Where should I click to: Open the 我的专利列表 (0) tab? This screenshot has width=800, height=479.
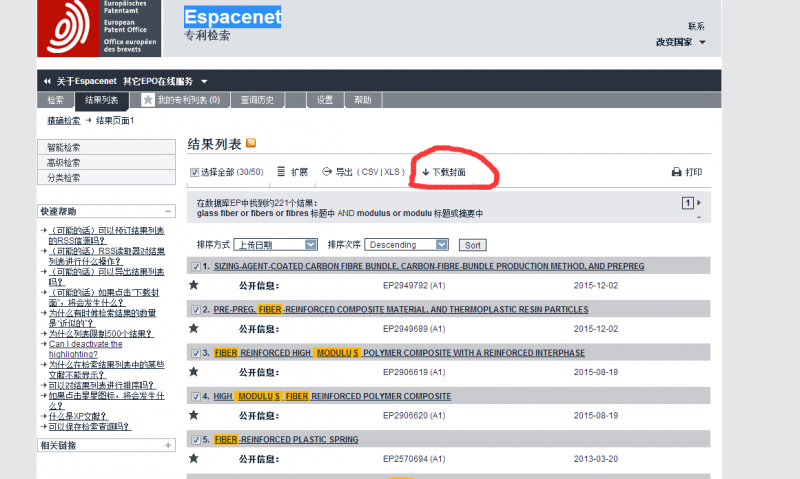click(181, 100)
